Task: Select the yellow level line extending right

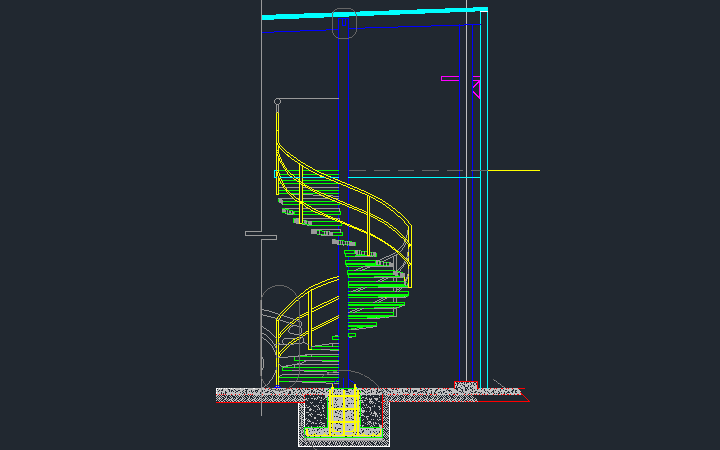Action: [x=513, y=170]
